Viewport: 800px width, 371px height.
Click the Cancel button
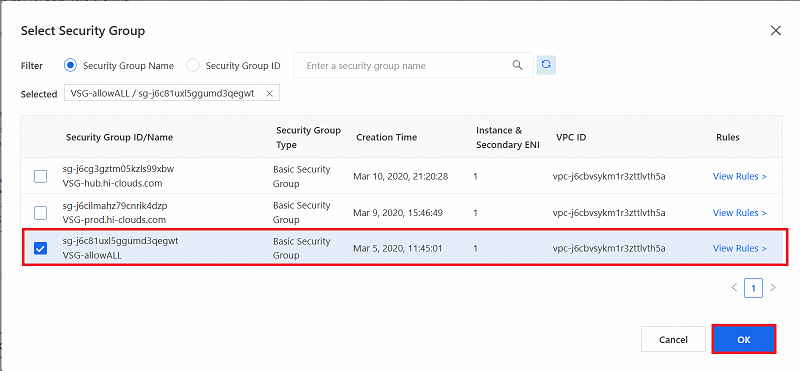pyautogui.click(x=673, y=339)
